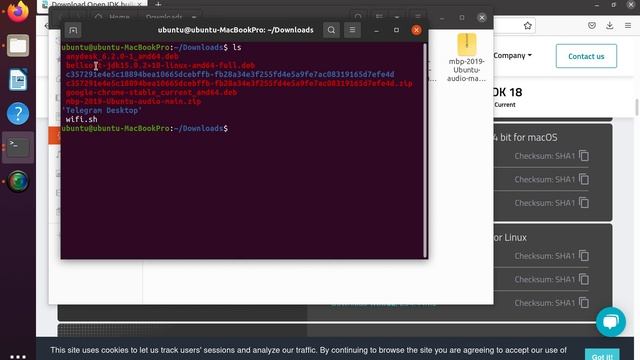
Task: Open Firefox from the Ubuntu dock
Action: (x=18, y=11)
